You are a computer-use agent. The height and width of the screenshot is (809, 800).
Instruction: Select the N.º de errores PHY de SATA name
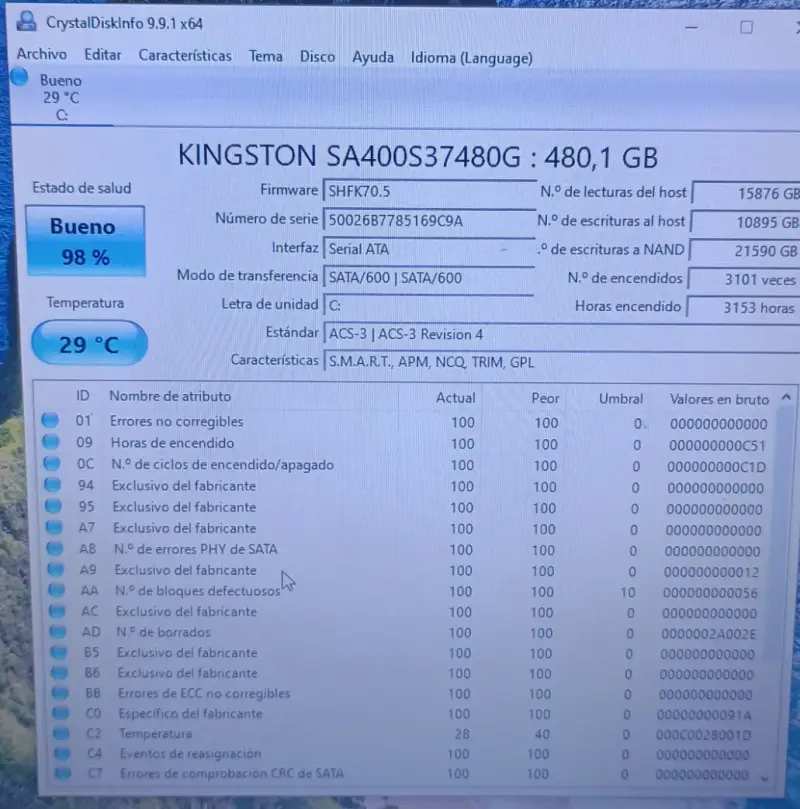(x=195, y=549)
